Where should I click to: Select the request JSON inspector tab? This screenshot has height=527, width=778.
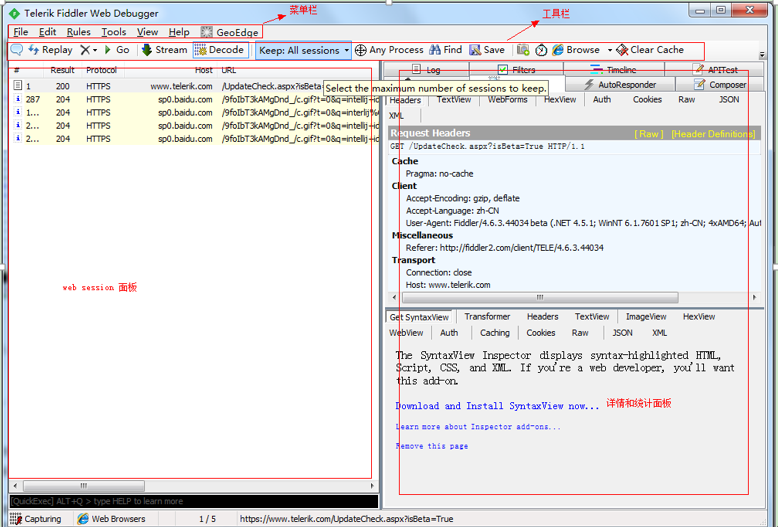point(729,100)
